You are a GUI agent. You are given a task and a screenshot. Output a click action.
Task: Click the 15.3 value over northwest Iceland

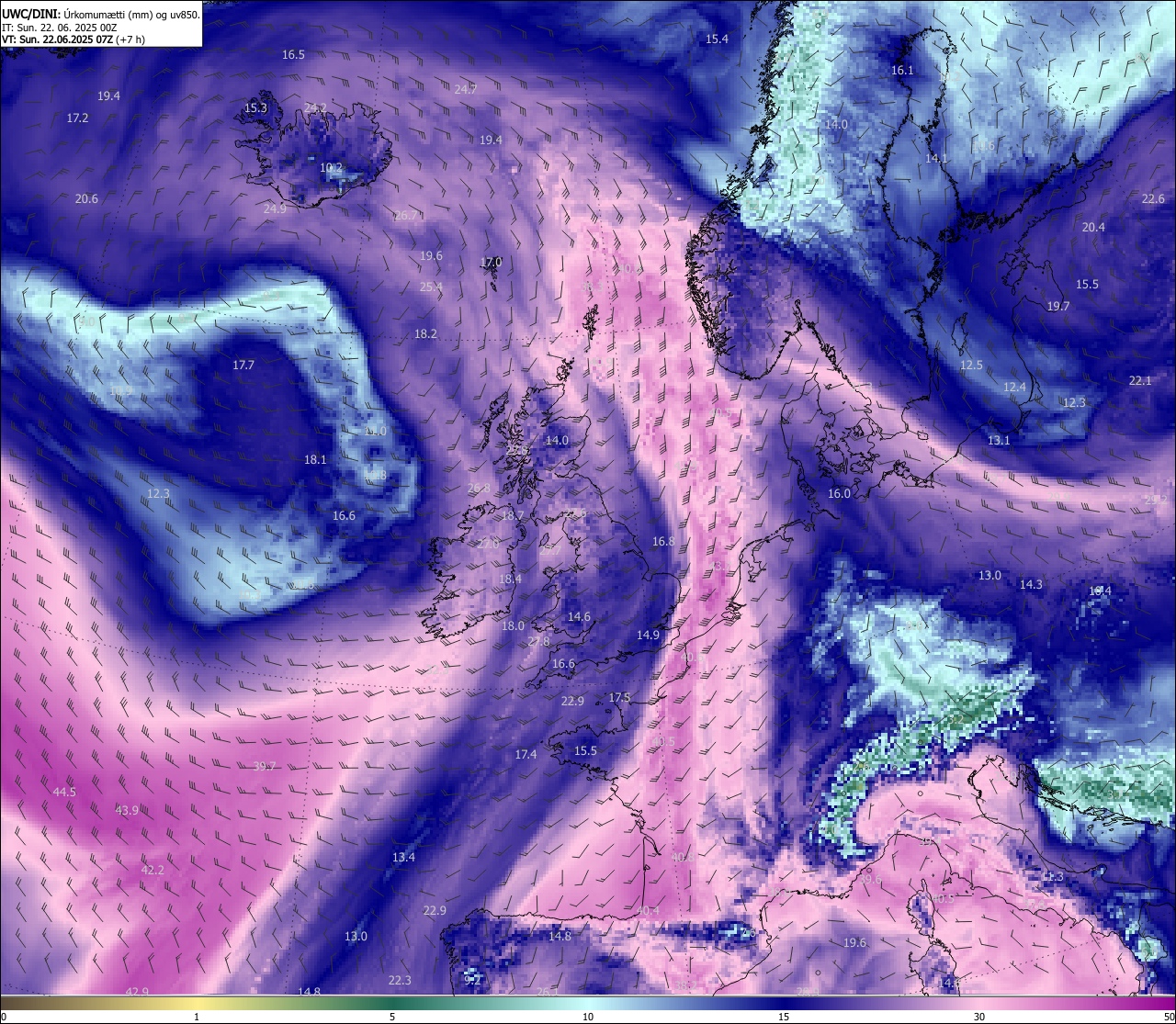pyautogui.click(x=255, y=108)
